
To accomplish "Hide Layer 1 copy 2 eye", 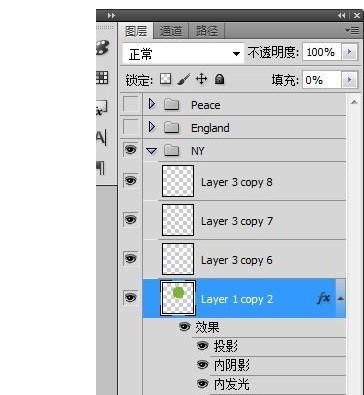I will point(131,297).
